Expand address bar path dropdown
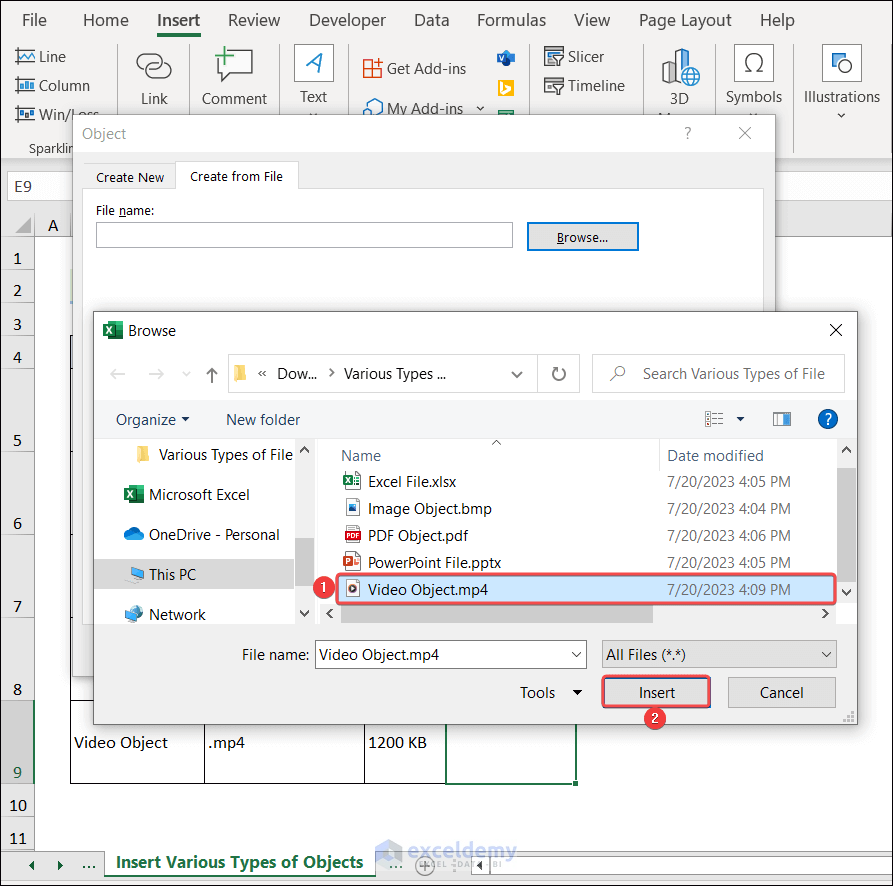The image size is (893, 886). (x=517, y=374)
